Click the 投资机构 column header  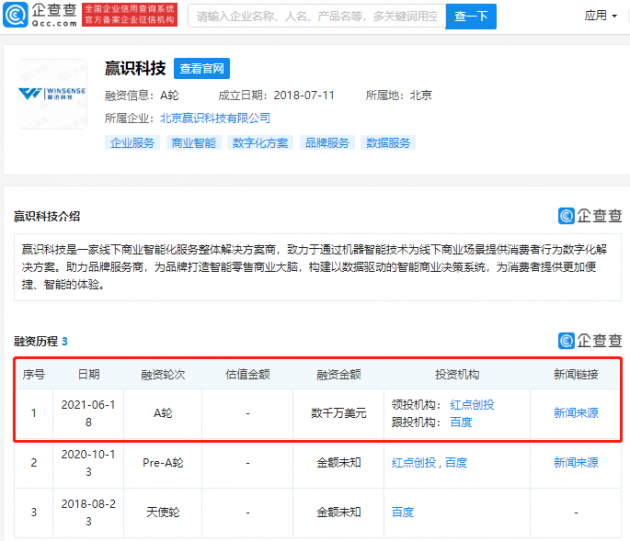pos(457,375)
